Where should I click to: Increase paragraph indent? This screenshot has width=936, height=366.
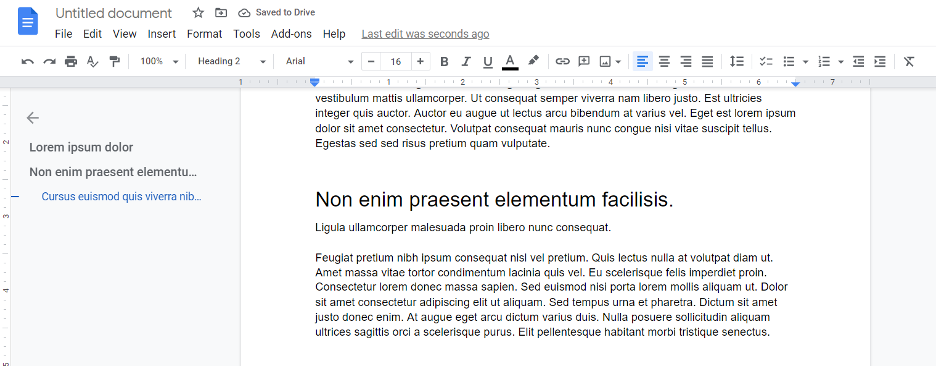tap(880, 61)
